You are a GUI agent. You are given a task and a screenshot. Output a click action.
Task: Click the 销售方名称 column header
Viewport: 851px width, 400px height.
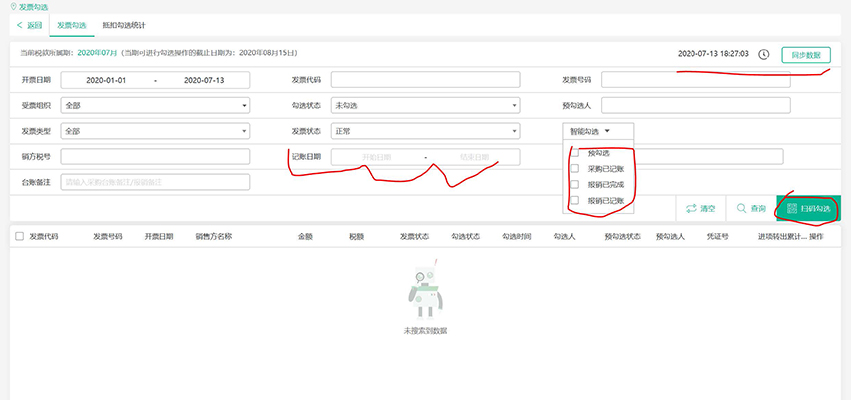click(x=214, y=237)
